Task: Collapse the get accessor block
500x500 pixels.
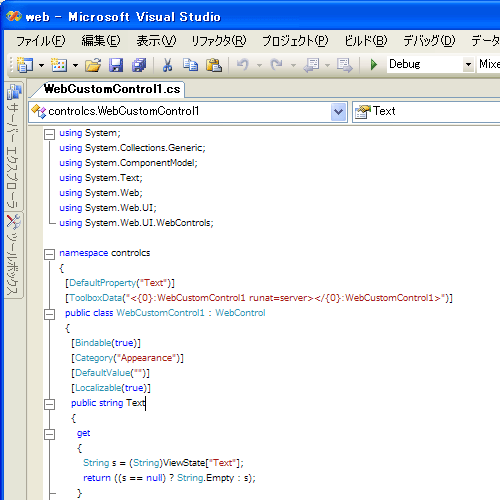Action: click(x=49, y=434)
